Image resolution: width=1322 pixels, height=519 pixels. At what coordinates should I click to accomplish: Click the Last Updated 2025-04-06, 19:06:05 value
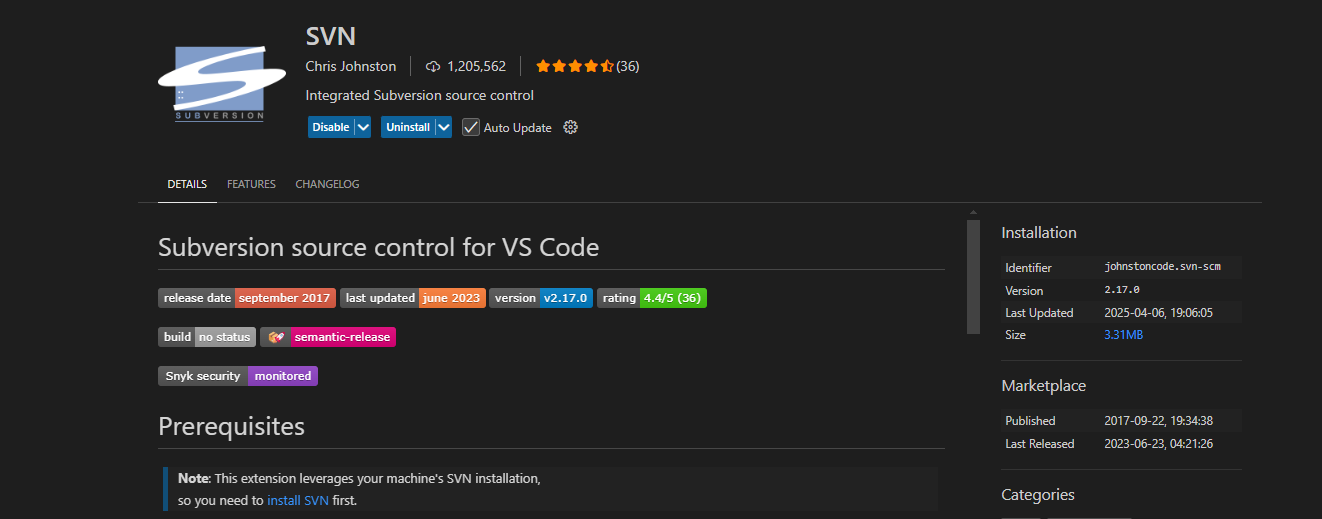1158,313
